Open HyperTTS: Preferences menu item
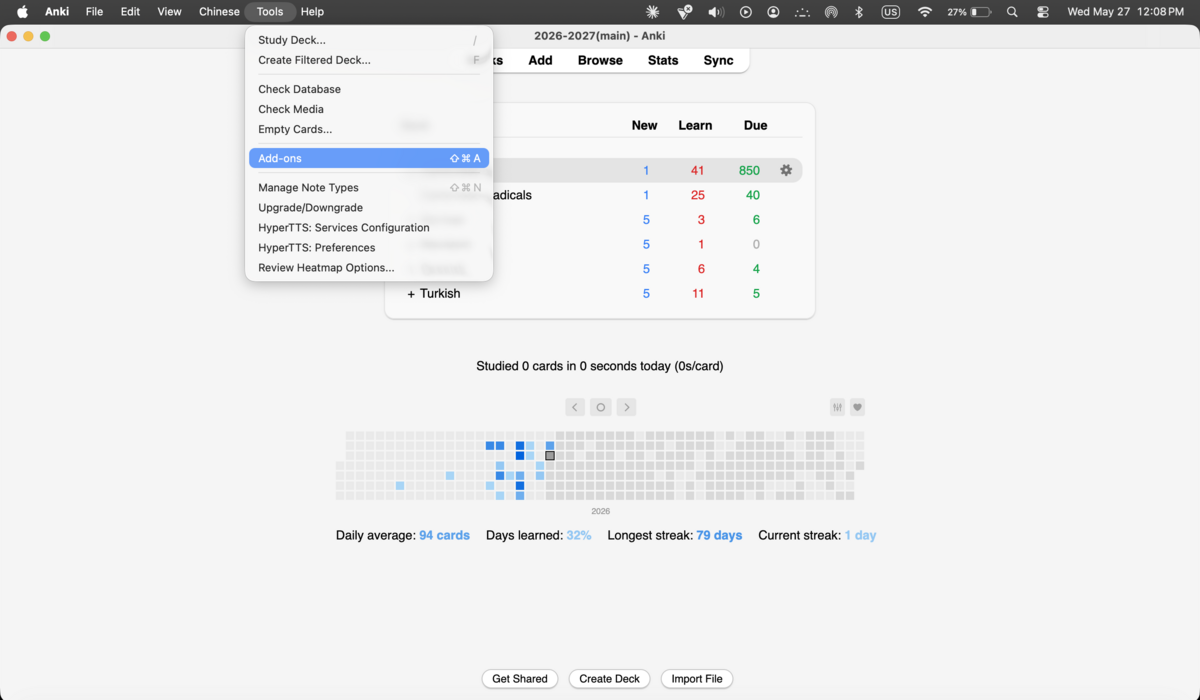Viewport: 1200px width, 700px height. [368, 247]
